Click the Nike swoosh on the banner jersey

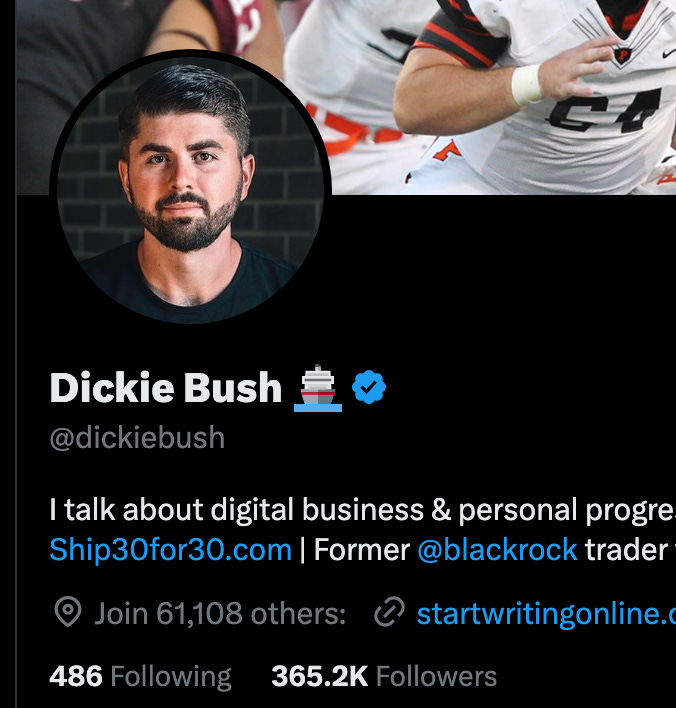click(670, 54)
